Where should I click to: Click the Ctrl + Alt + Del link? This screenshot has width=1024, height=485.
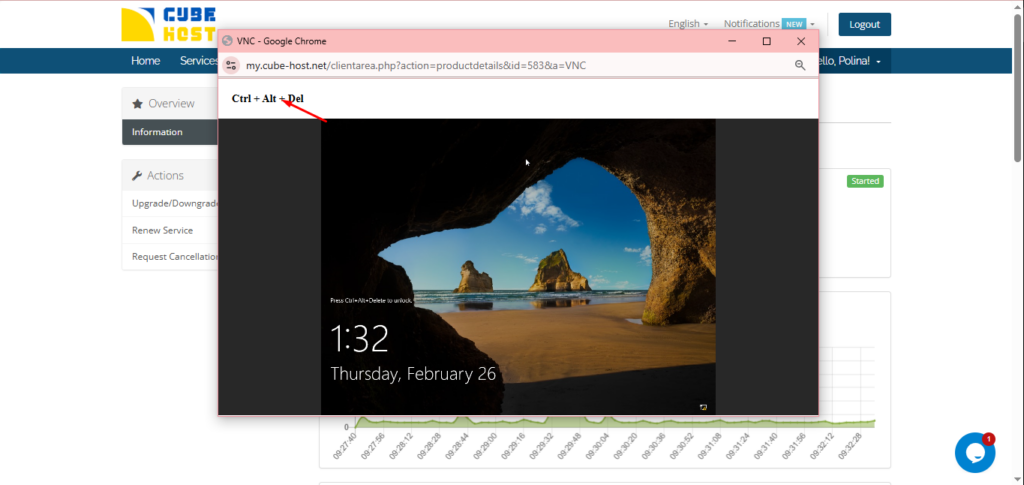[x=267, y=99]
